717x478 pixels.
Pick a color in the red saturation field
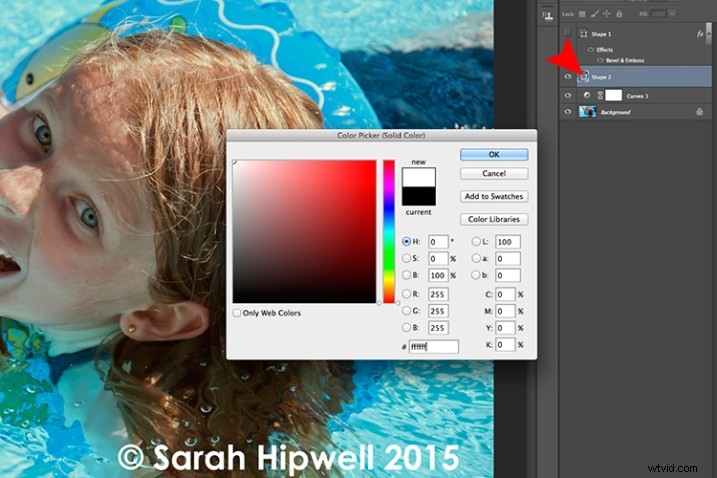(x=305, y=231)
